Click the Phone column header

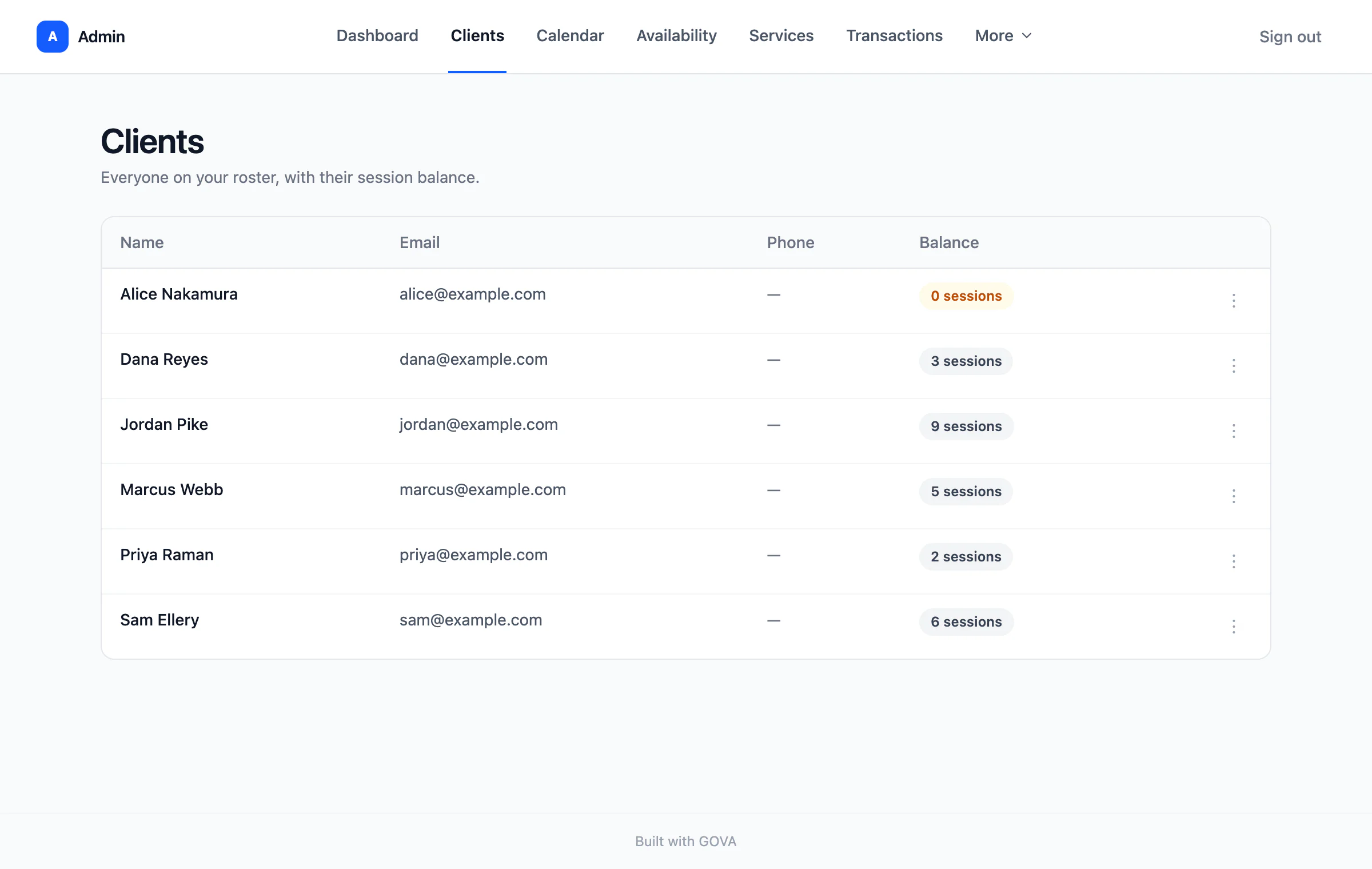pos(791,242)
